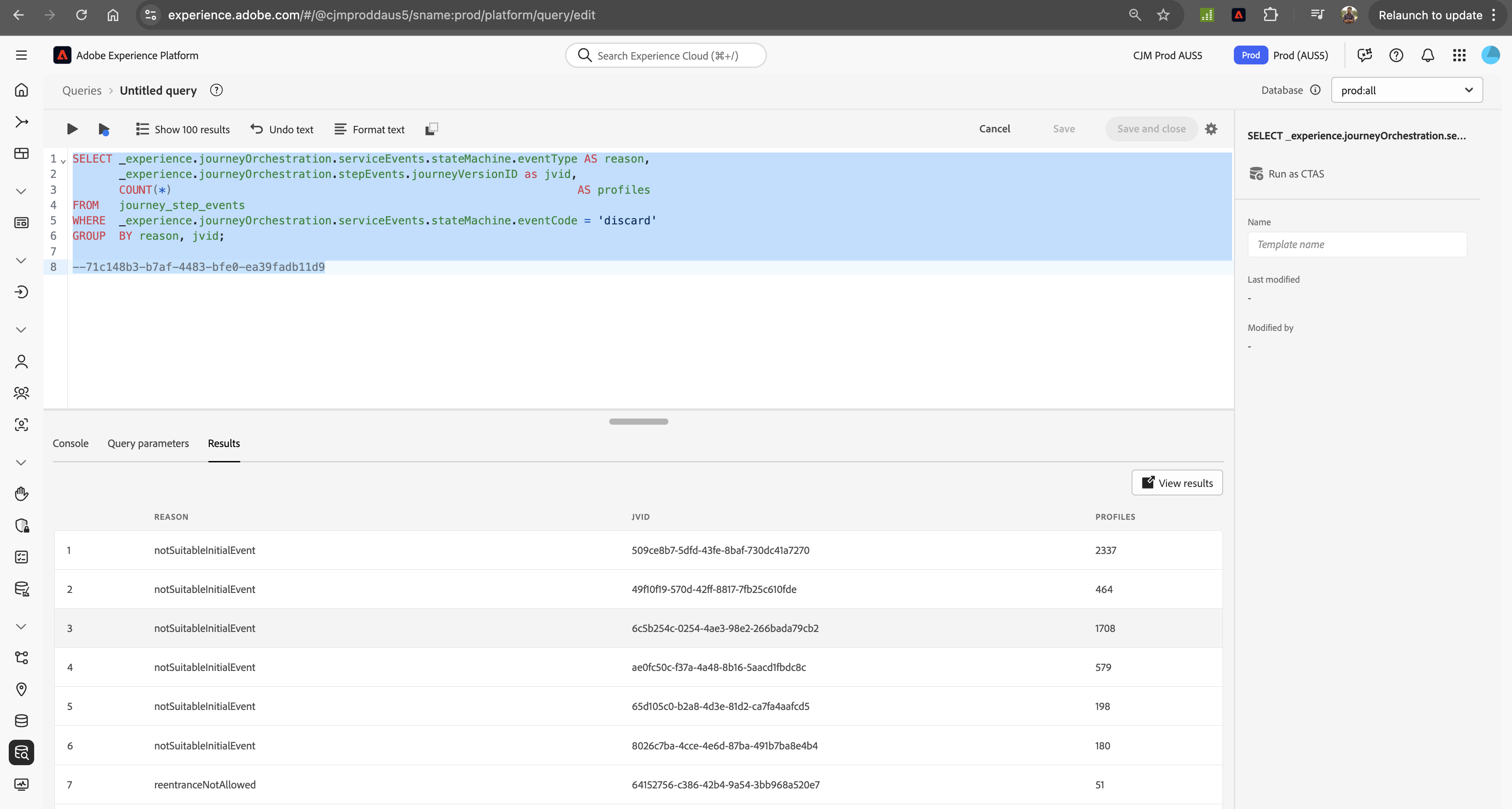Click the query settings gear icon
The width and height of the screenshot is (1512, 809).
pos(1212,128)
